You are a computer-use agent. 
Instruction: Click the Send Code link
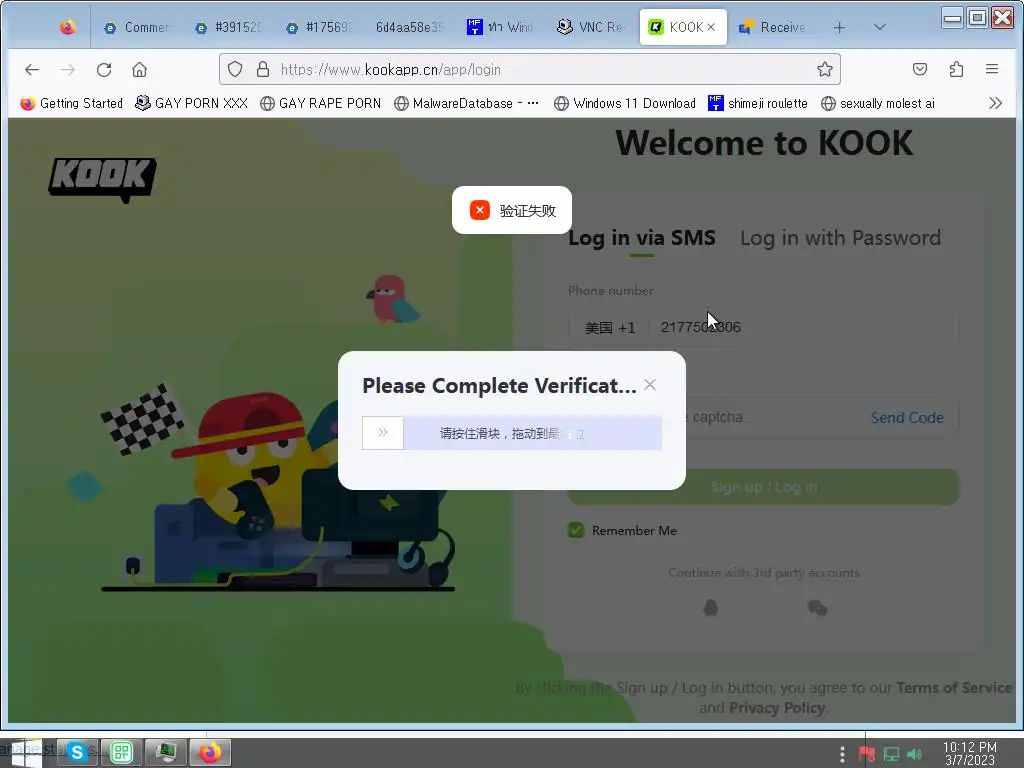[x=907, y=418]
